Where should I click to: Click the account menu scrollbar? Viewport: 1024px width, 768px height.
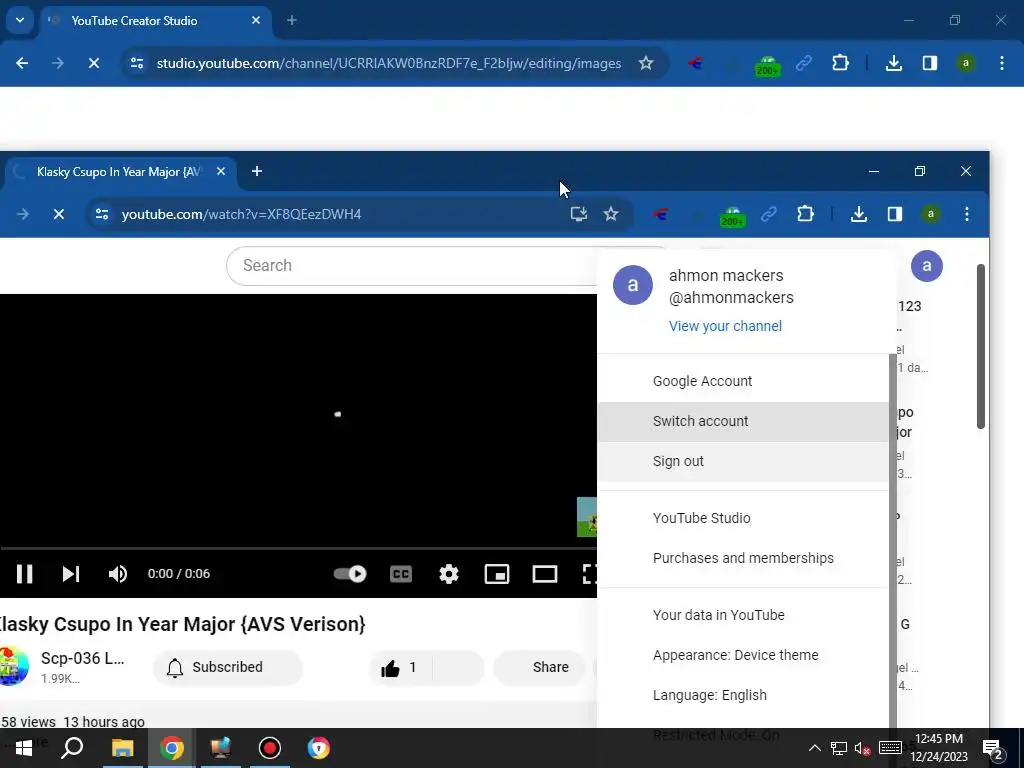tap(892, 541)
